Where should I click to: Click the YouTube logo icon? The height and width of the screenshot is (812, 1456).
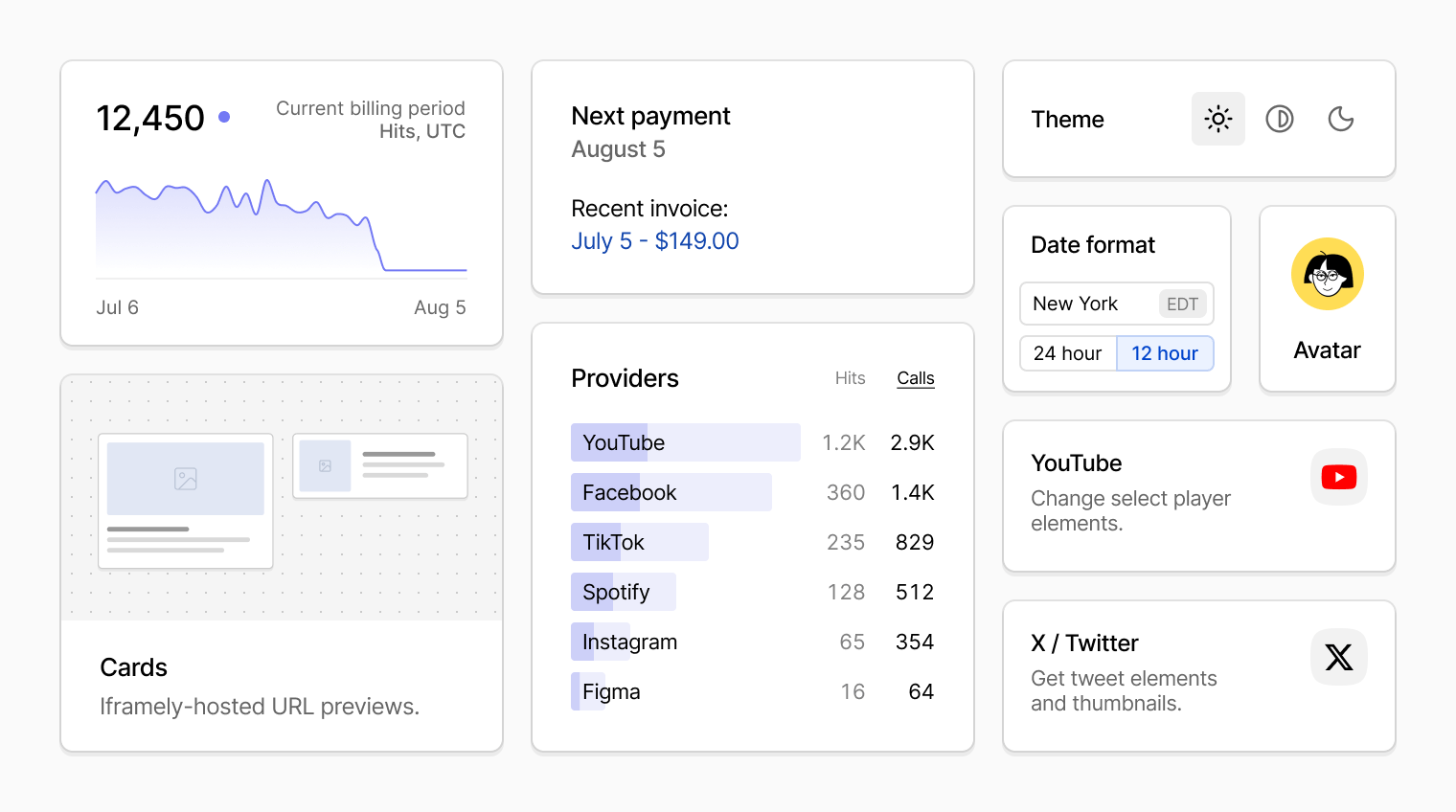(x=1338, y=477)
